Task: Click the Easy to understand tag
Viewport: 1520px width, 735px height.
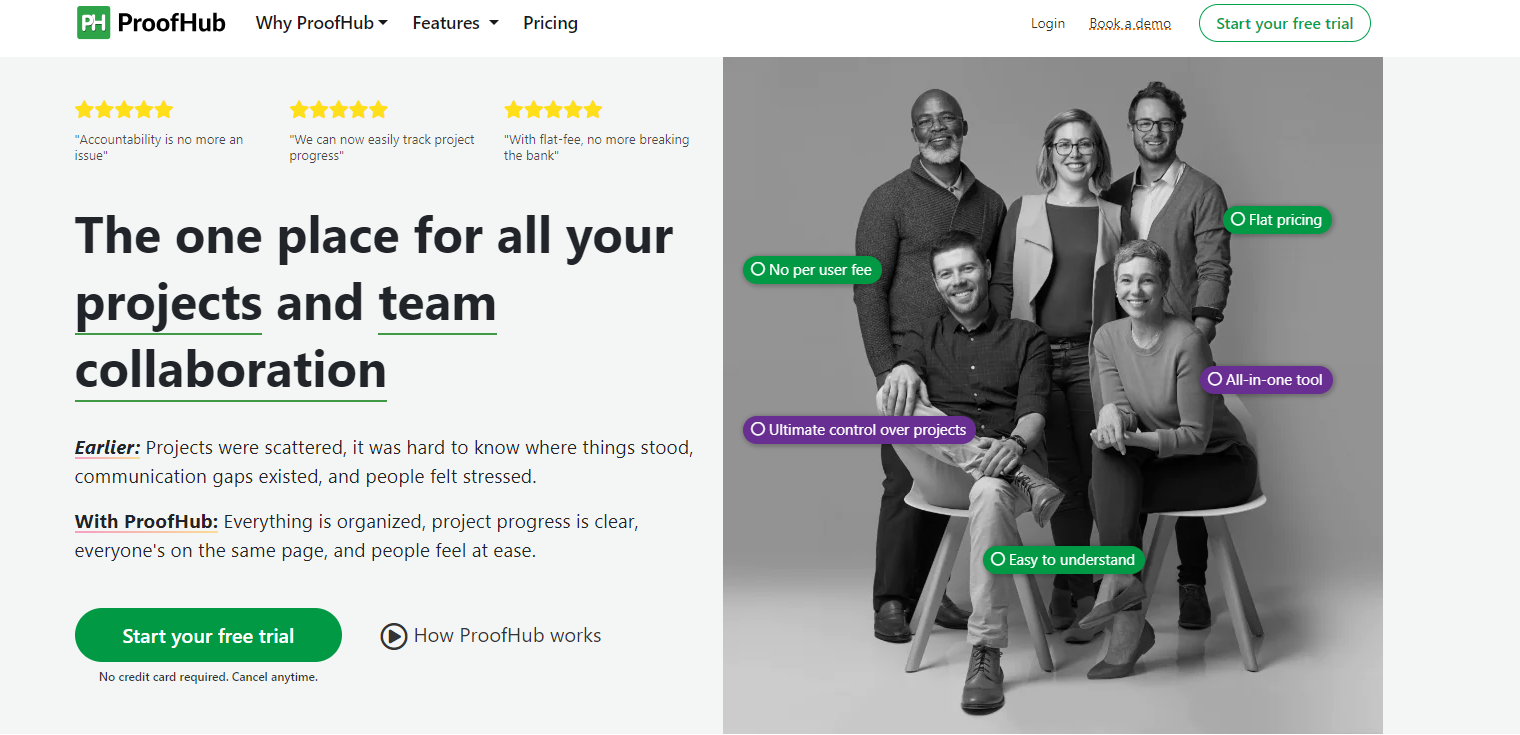Action: (x=1063, y=559)
